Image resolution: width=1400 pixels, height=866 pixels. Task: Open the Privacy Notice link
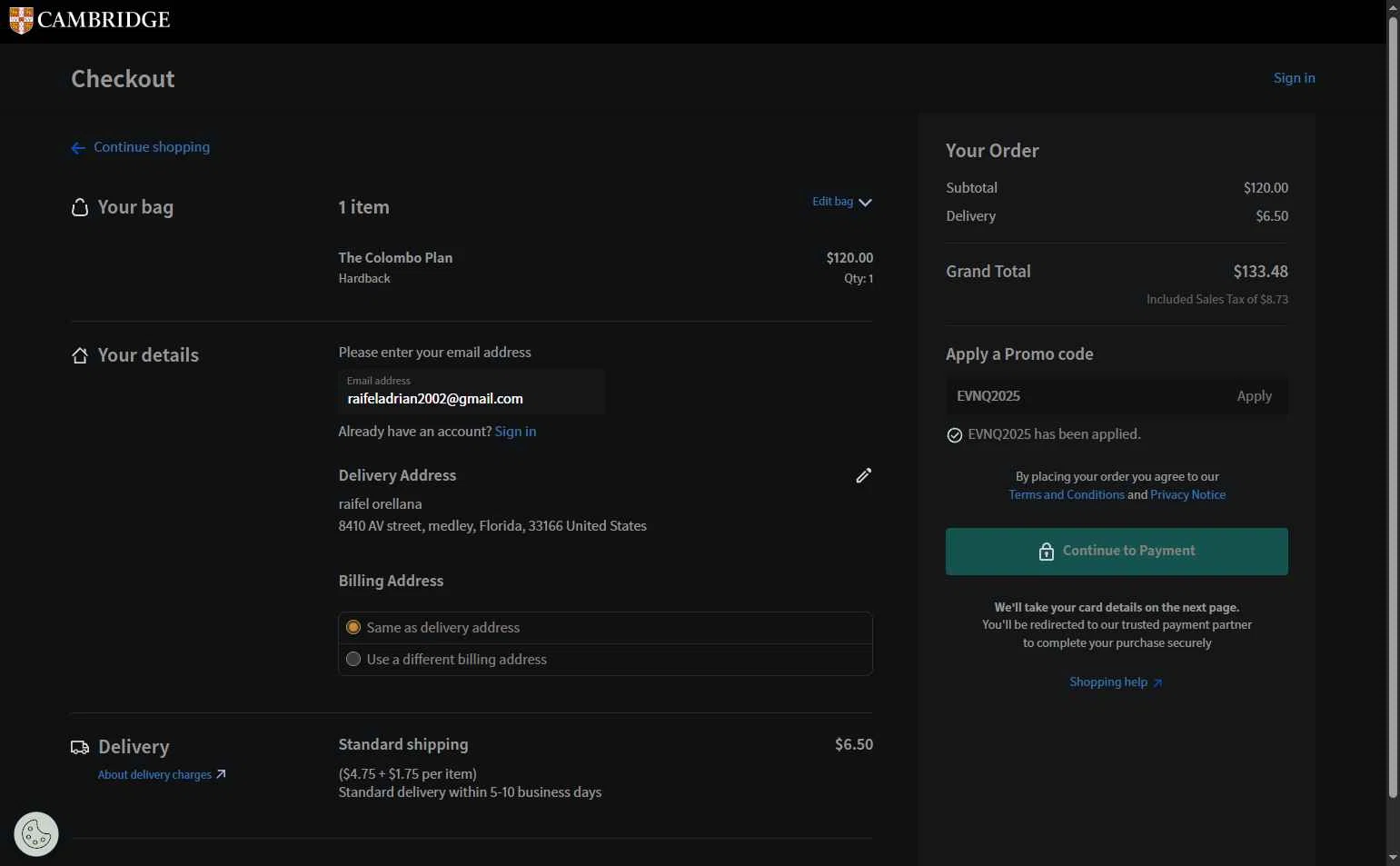[x=1187, y=494]
